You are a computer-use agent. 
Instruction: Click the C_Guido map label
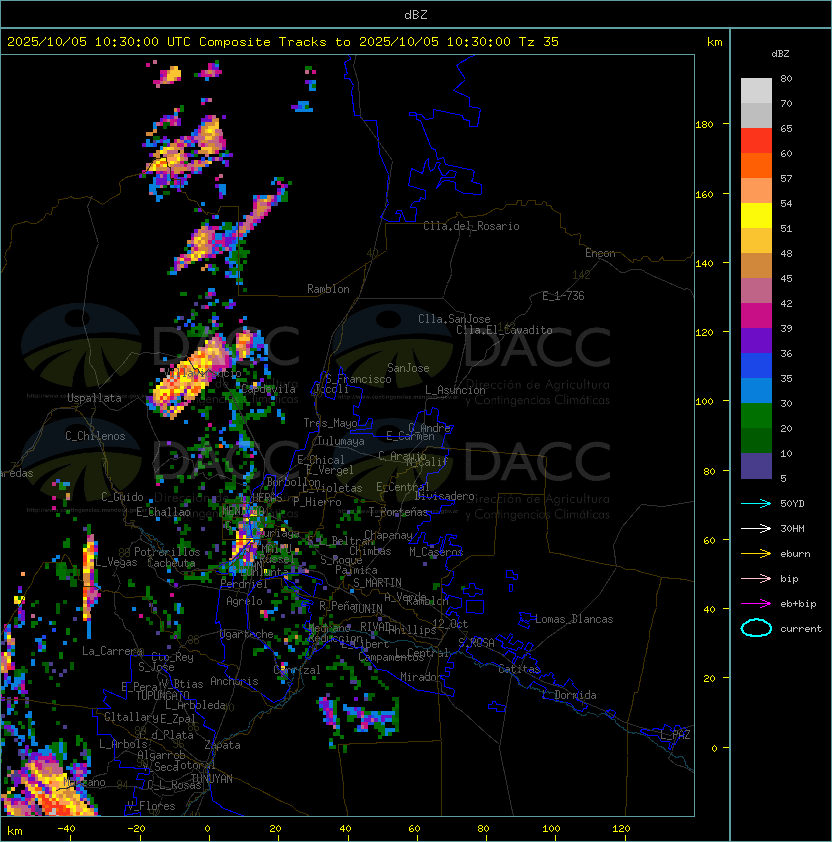click(122, 497)
